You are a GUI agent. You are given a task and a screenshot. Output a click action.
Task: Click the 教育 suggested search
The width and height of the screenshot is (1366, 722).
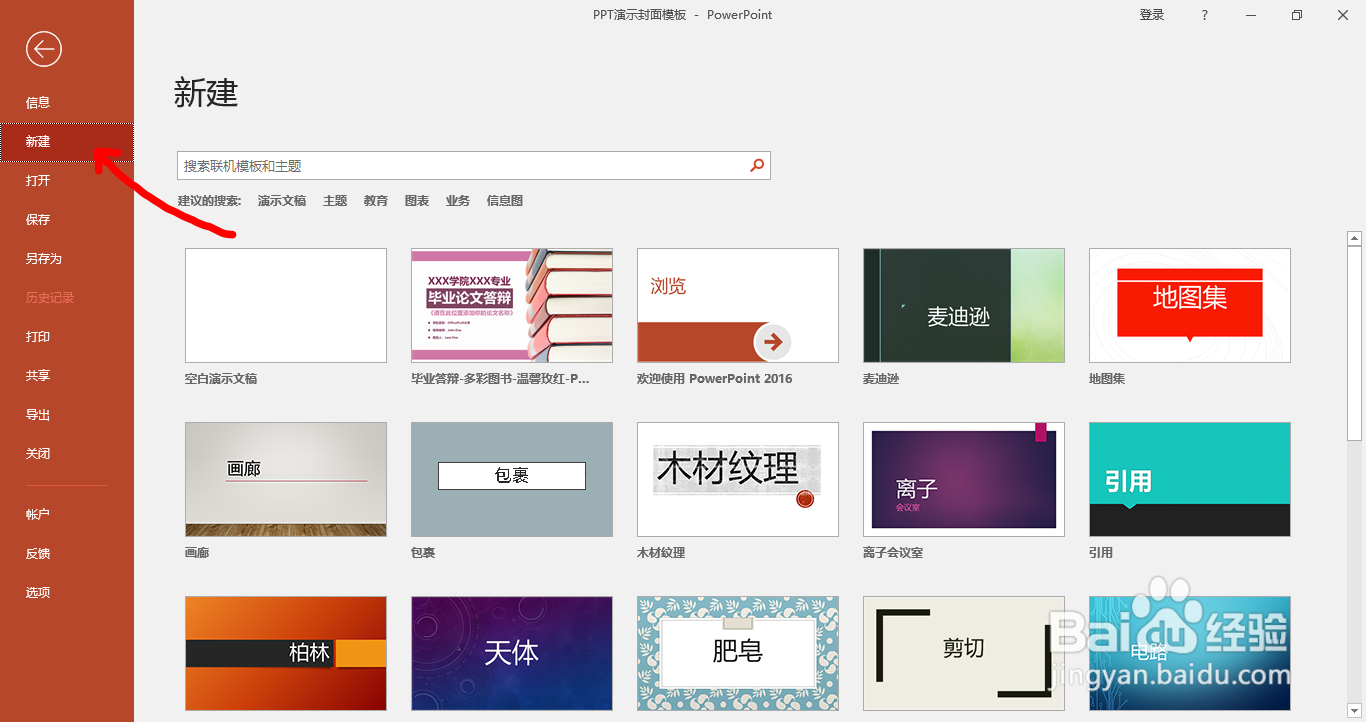click(376, 201)
